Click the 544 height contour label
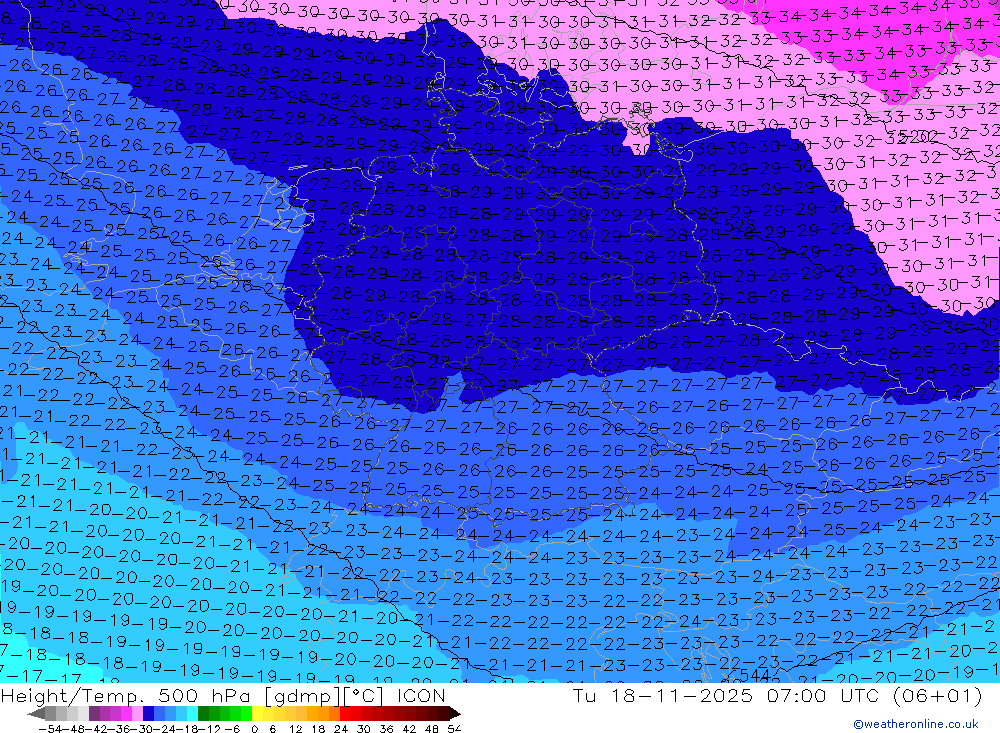Image resolution: width=1000 pixels, height=733 pixels. (755, 674)
